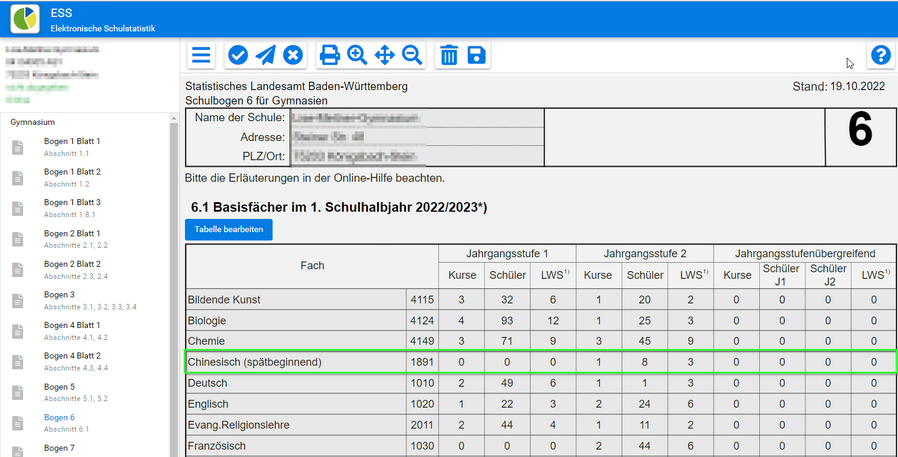Click the trash can delete icon
Screen dimensions: 898x457
[449, 55]
